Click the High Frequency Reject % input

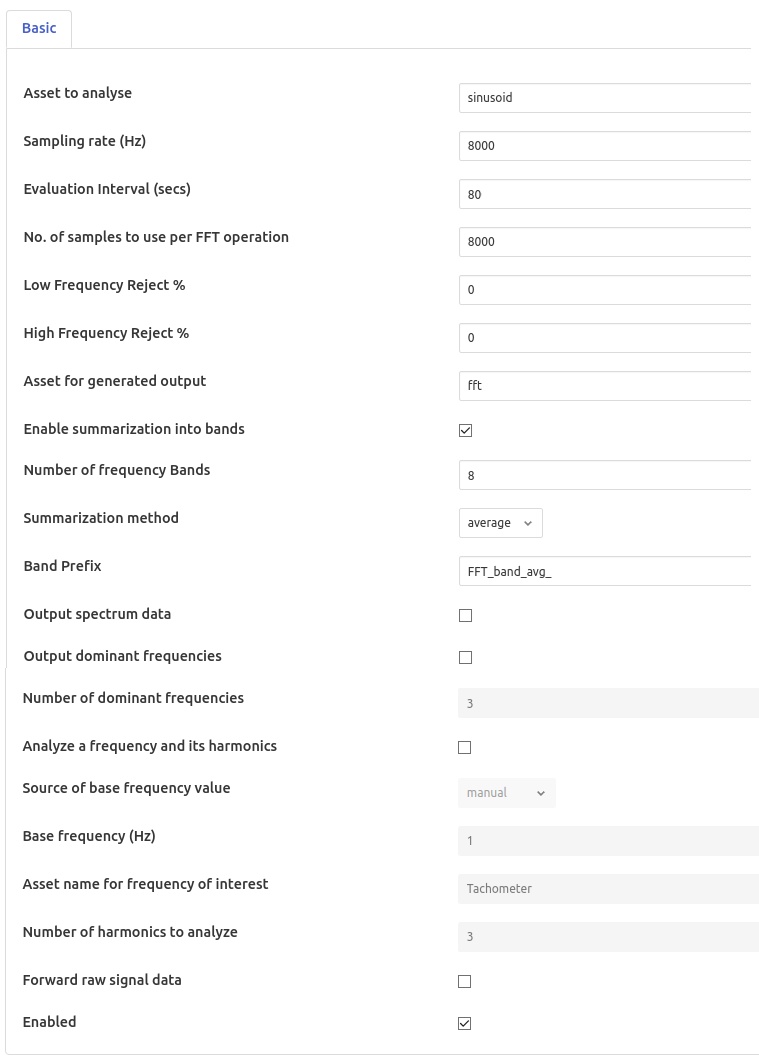click(x=605, y=338)
